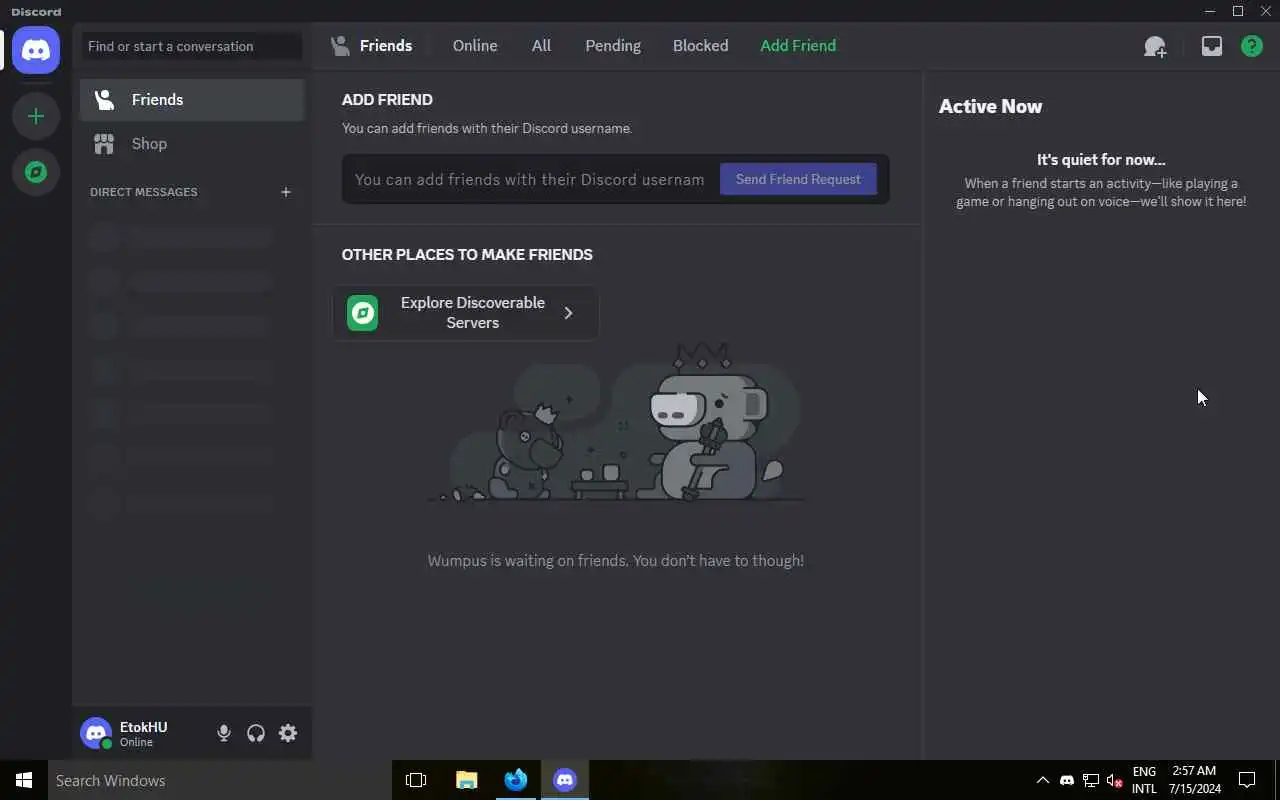Open the network tray icon

click(x=1091, y=780)
